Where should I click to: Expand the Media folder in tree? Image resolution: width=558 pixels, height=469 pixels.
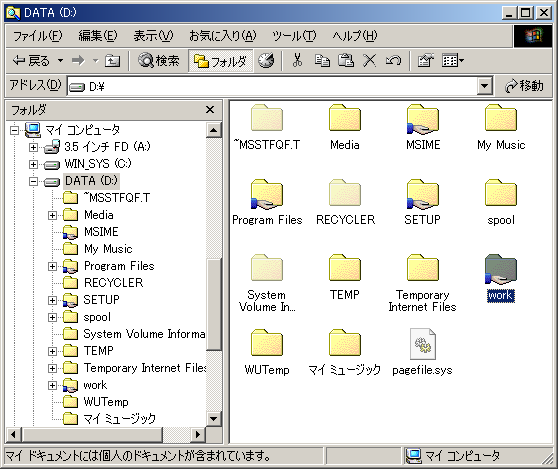[x=52, y=215]
